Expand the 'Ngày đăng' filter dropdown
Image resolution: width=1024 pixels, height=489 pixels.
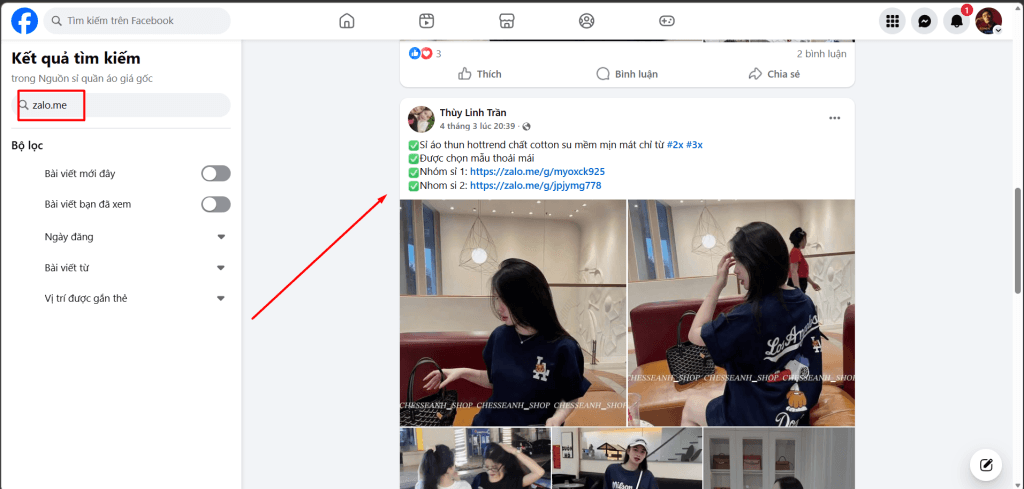point(221,237)
